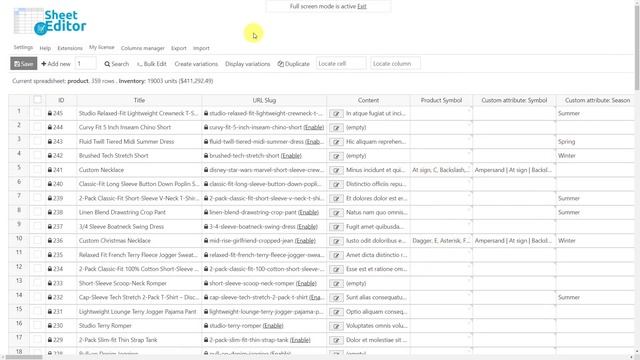Click lock icon beside ID 230
The height and width of the screenshot is (360, 640).
pos(50,325)
